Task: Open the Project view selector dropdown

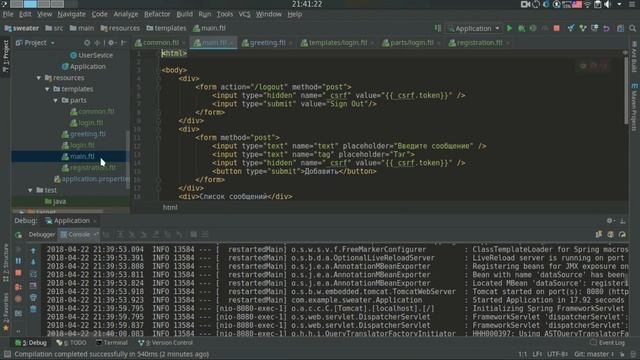Action: pyautogui.click(x=35, y=42)
